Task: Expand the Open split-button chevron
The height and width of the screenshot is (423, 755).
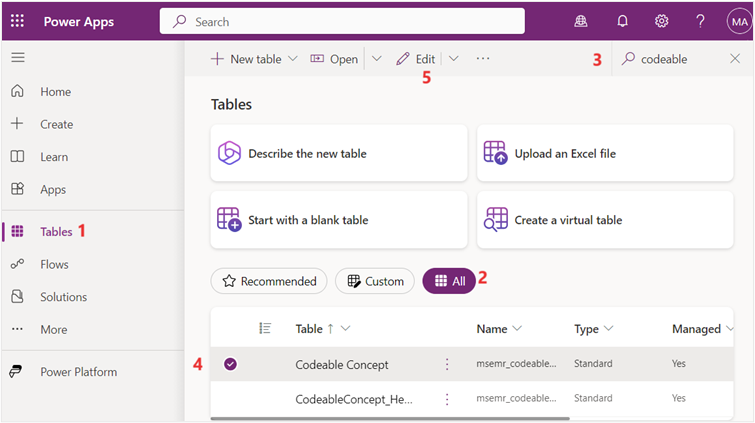Action: pos(377,59)
